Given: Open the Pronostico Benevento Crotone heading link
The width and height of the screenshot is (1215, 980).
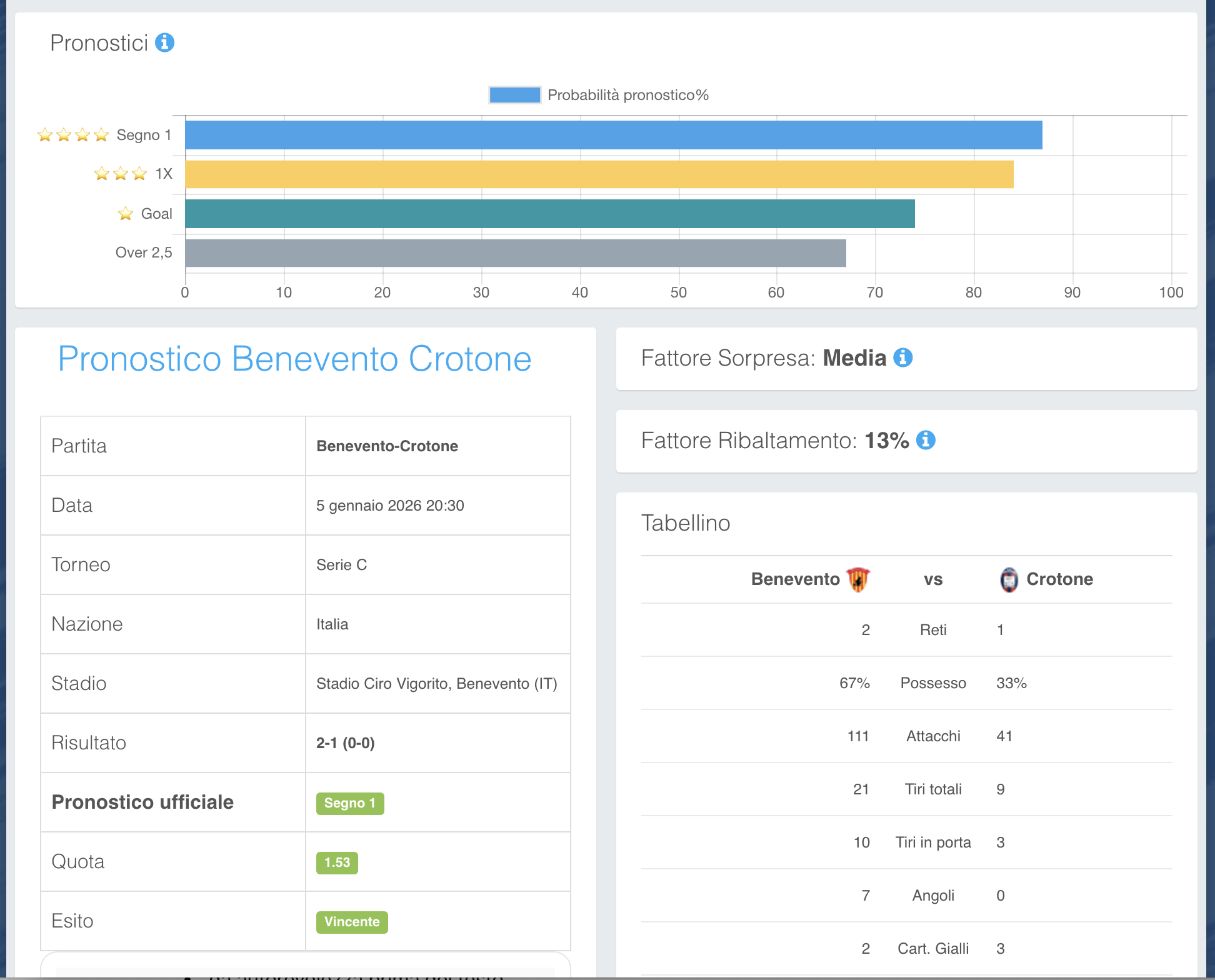Looking at the screenshot, I should click(294, 359).
